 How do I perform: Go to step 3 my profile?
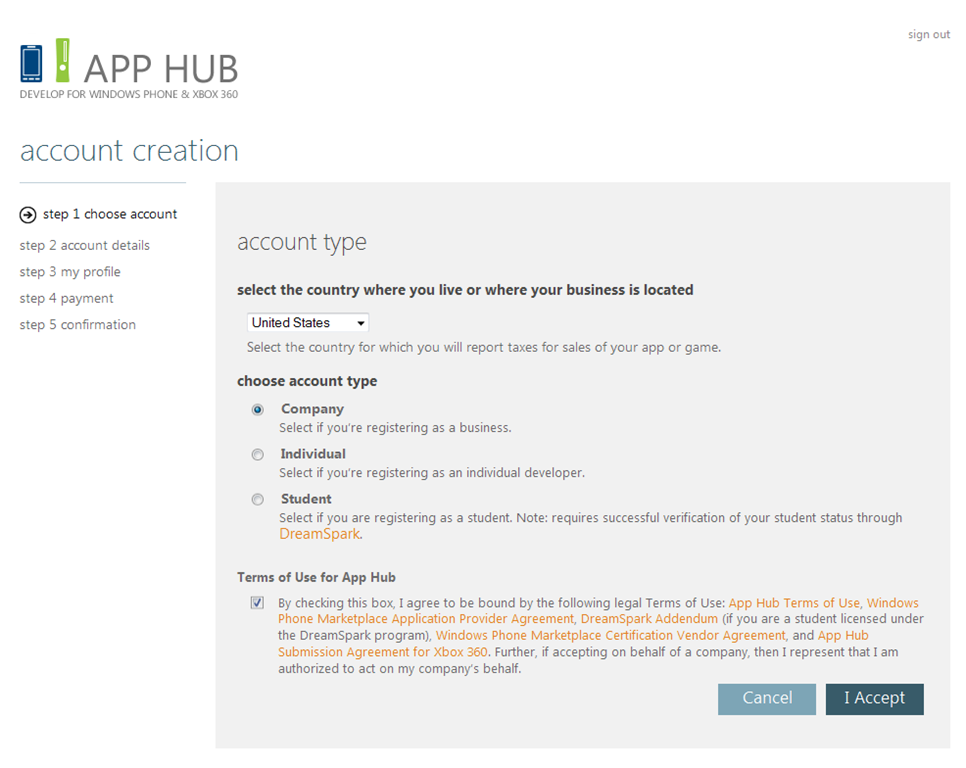click(x=70, y=272)
